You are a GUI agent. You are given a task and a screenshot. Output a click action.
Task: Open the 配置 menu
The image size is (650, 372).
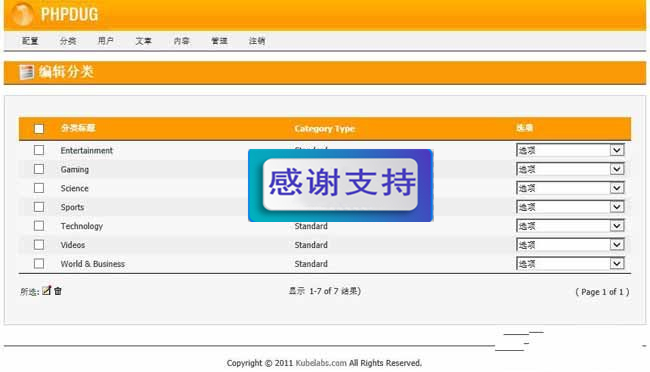(30, 41)
